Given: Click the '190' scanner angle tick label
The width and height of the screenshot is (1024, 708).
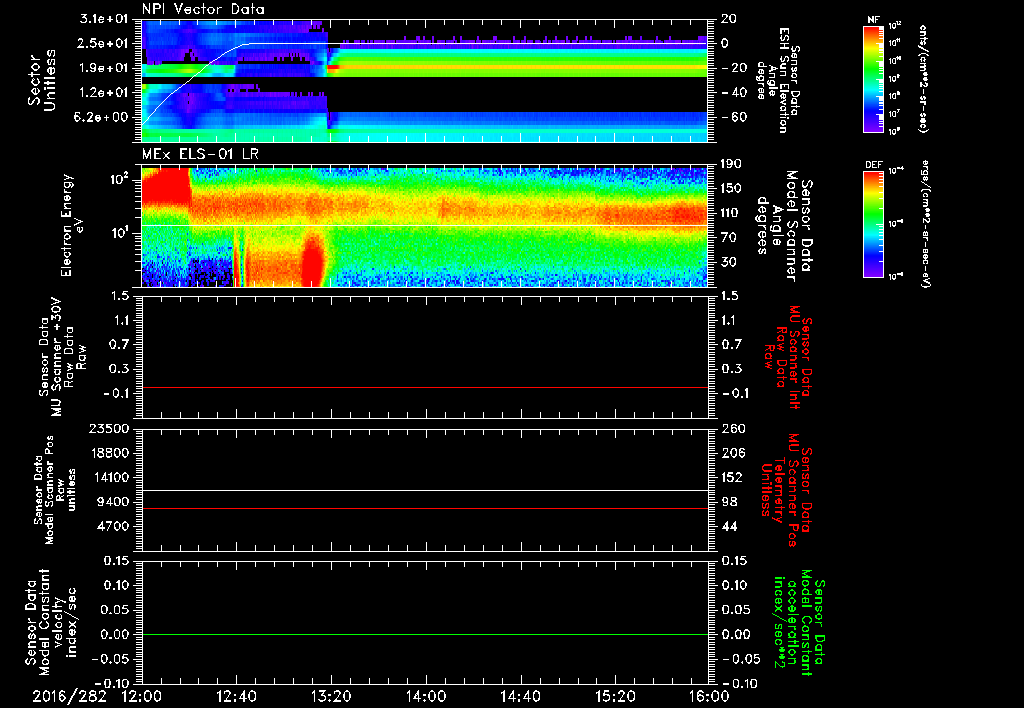Looking at the screenshot, I should (x=731, y=164).
